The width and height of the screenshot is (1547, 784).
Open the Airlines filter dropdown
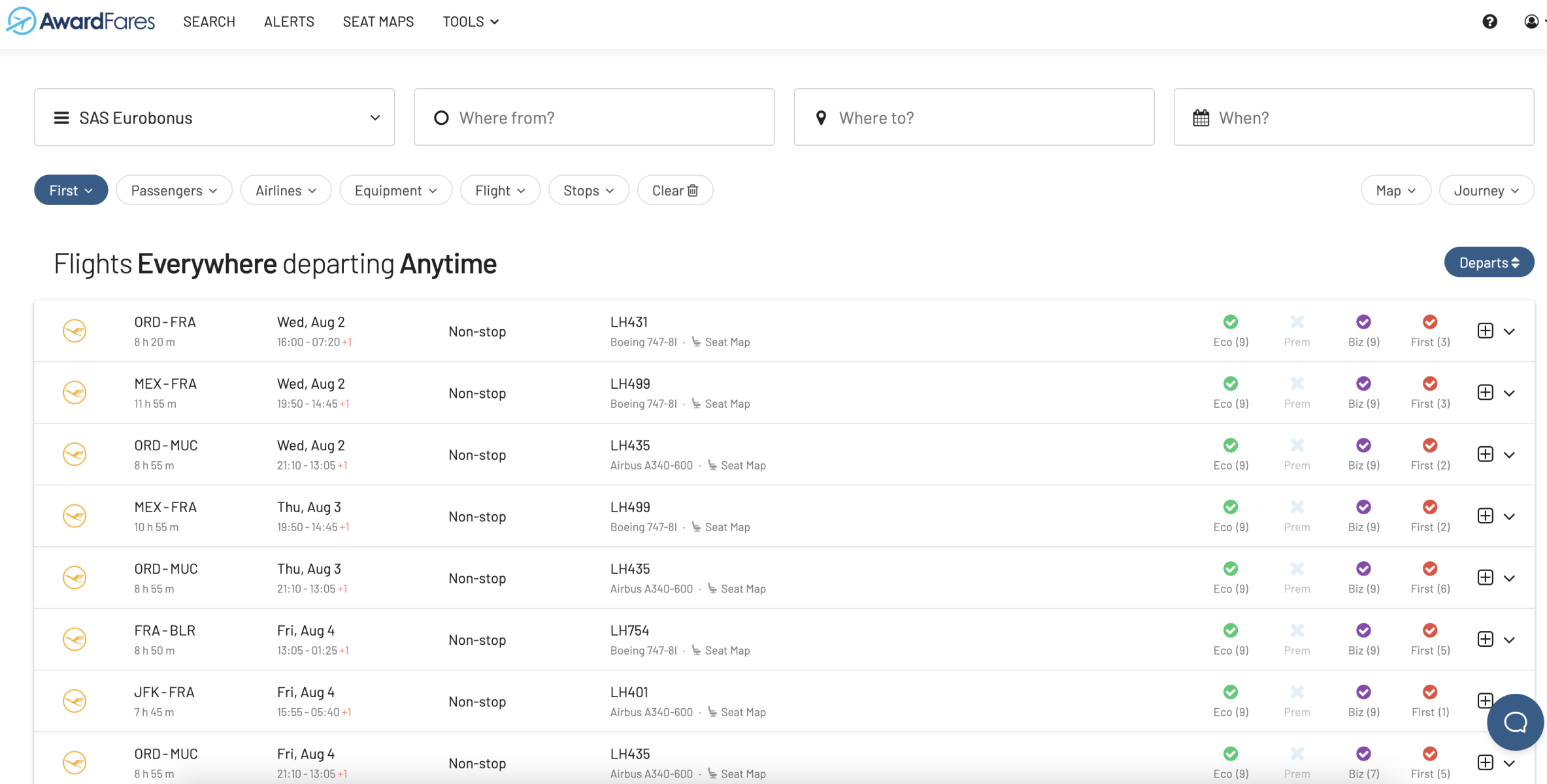(x=286, y=190)
